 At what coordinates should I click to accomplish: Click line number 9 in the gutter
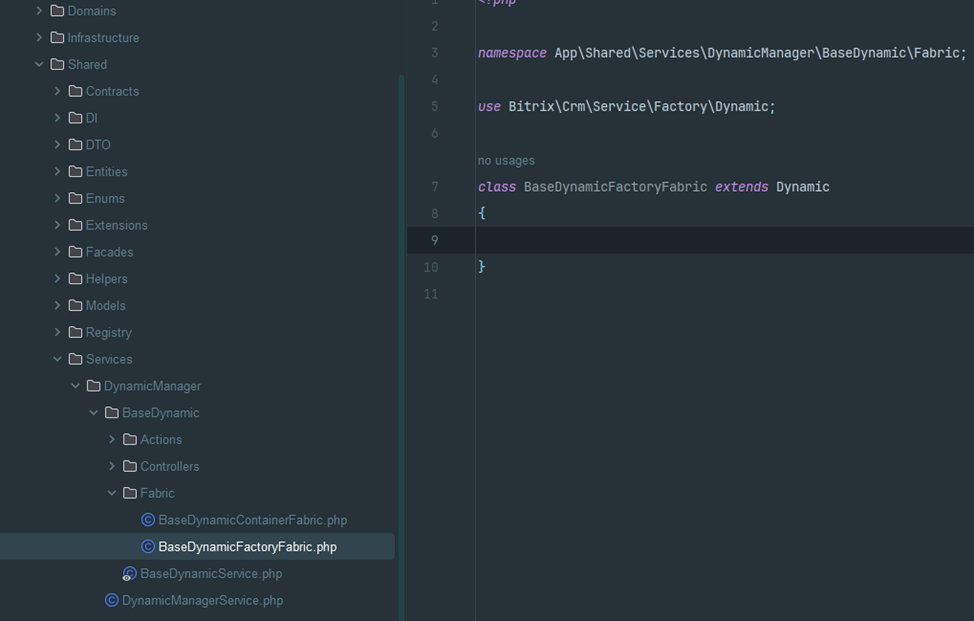[434, 240]
